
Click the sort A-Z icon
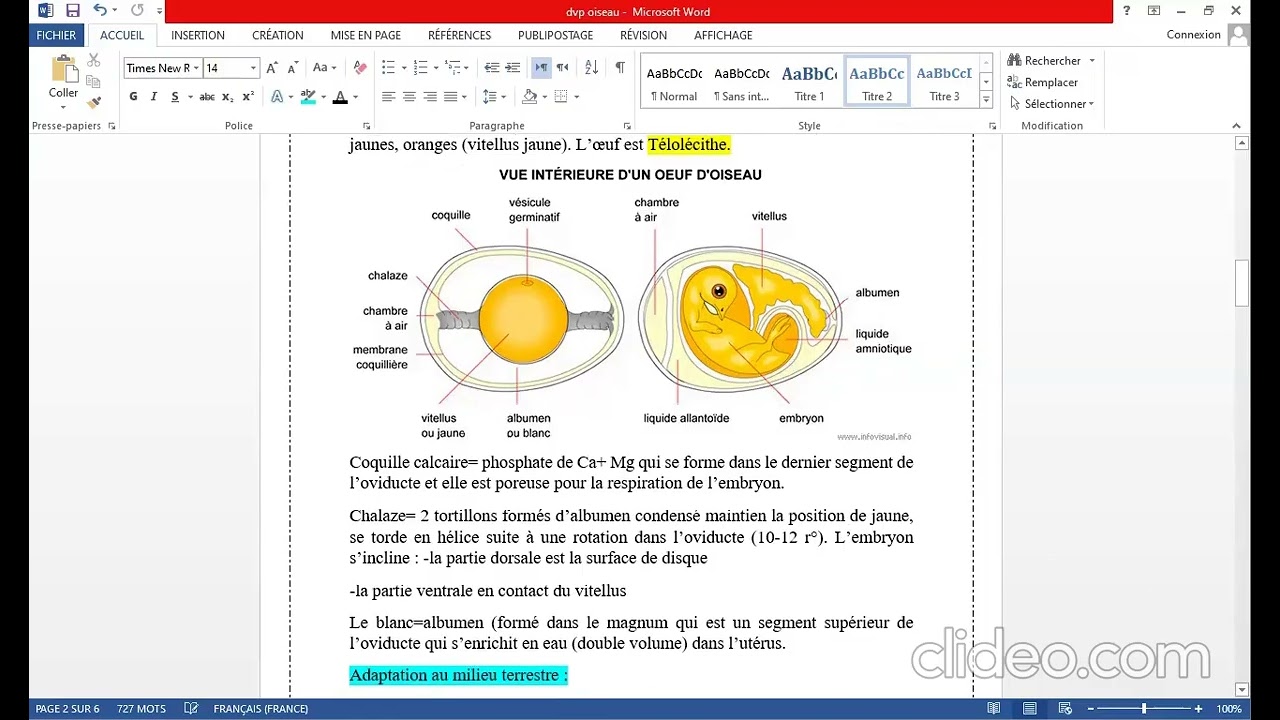click(591, 68)
